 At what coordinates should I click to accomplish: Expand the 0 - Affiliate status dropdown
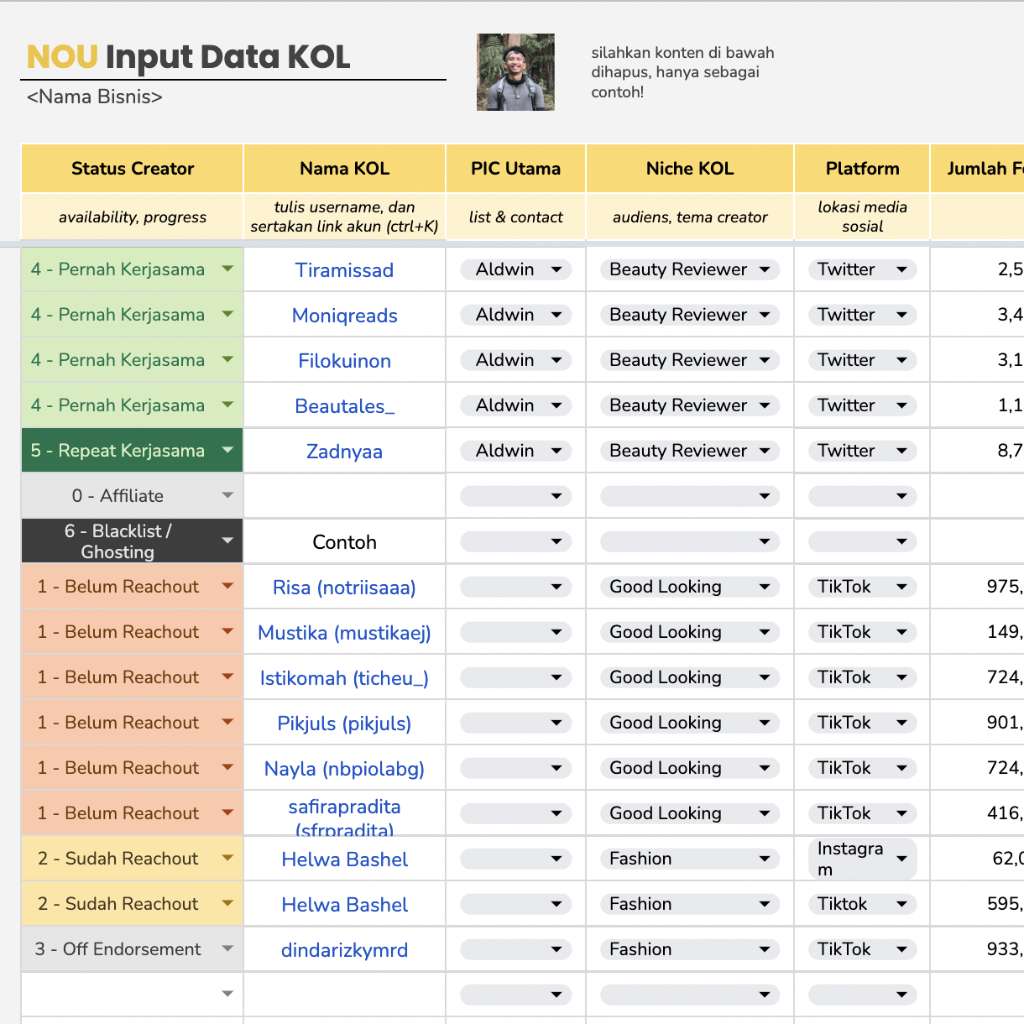tap(228, 496)
